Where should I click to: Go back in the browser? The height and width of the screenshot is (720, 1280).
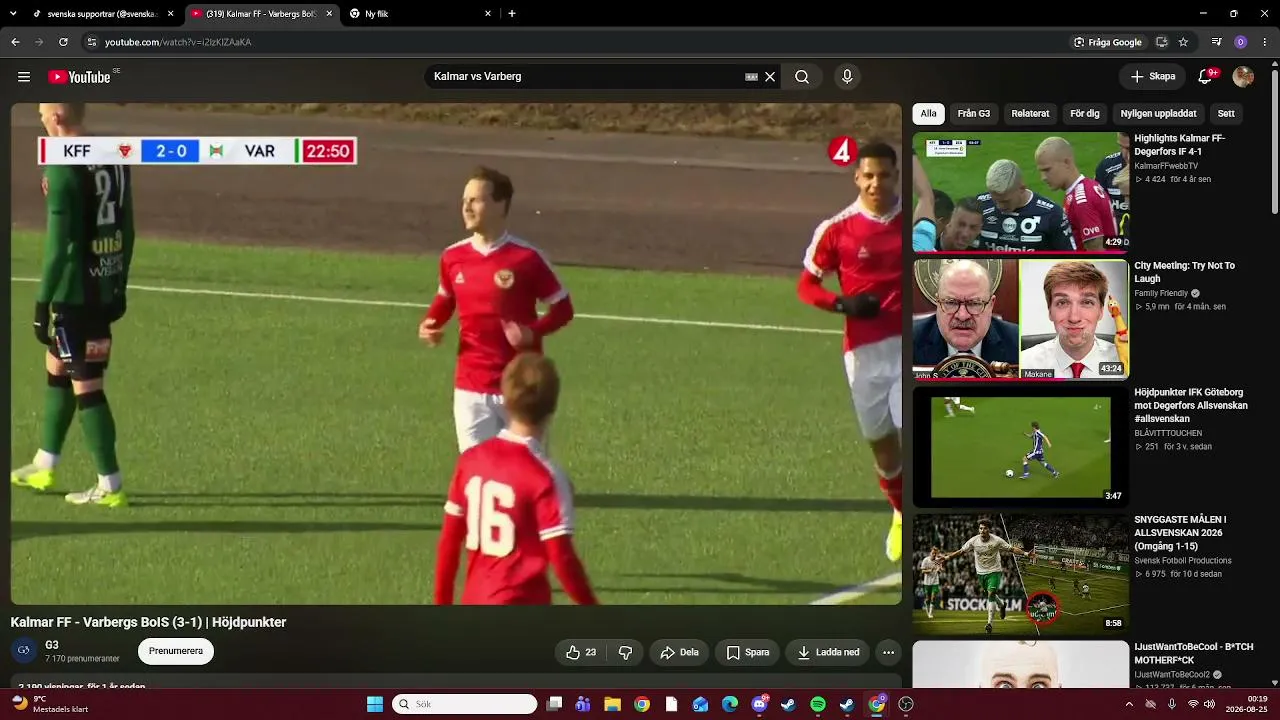coord(15,42)
